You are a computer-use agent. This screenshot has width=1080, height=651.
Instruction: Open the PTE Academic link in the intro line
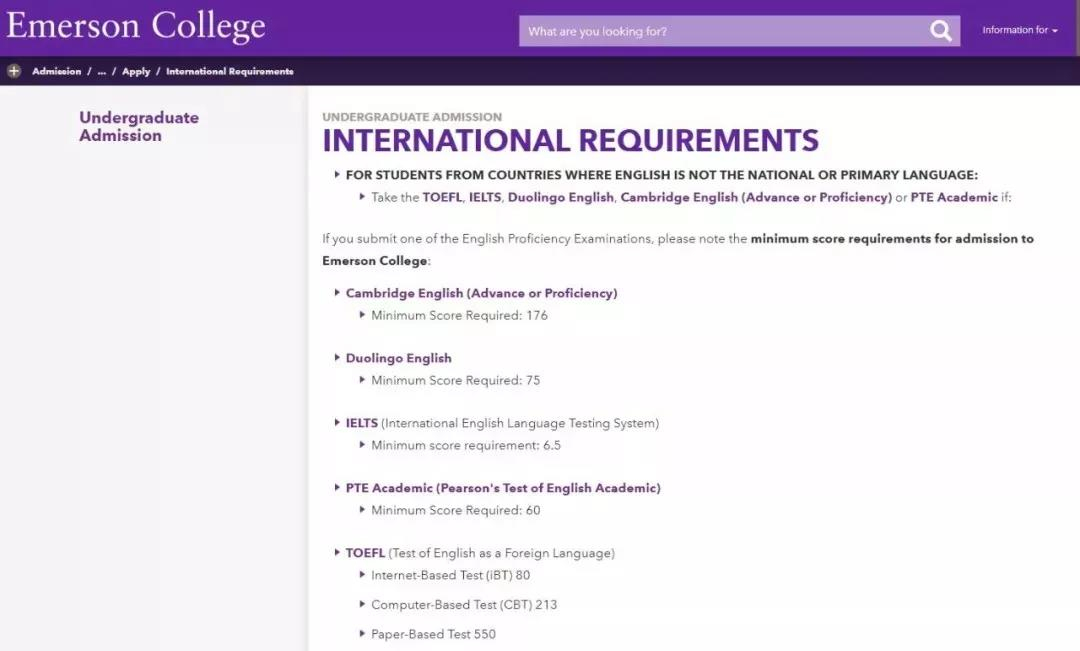[954, 197]
